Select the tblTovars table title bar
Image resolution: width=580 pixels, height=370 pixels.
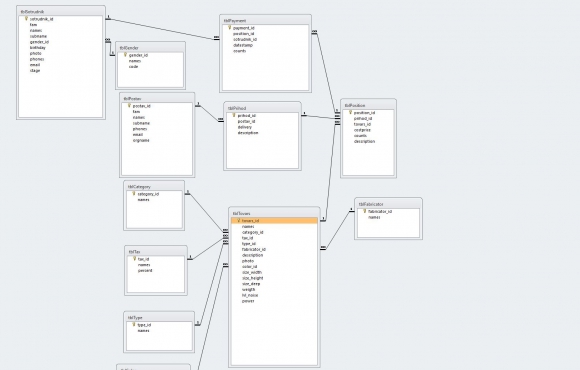(x=274, y=213)
